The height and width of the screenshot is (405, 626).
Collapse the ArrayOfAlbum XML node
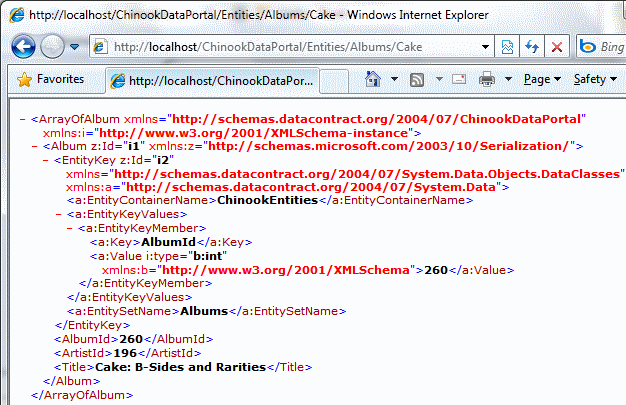click(x=22, y=118)
